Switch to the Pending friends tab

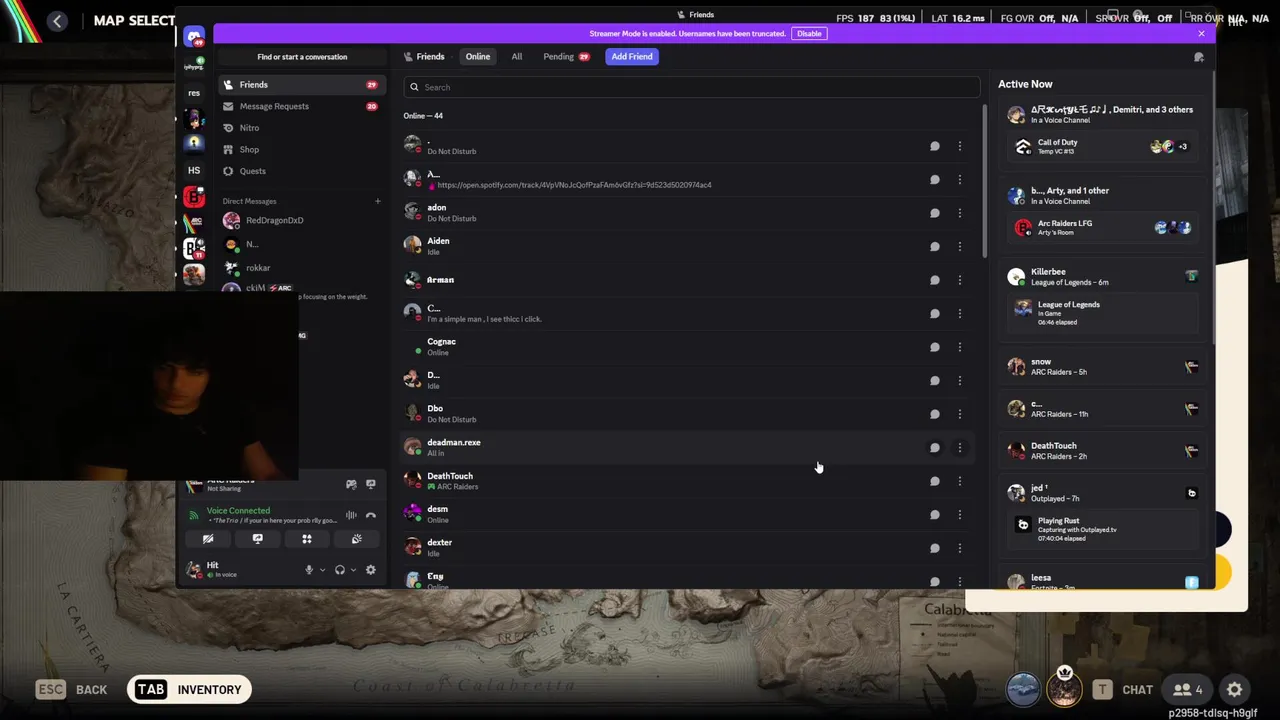click(566, 57)
